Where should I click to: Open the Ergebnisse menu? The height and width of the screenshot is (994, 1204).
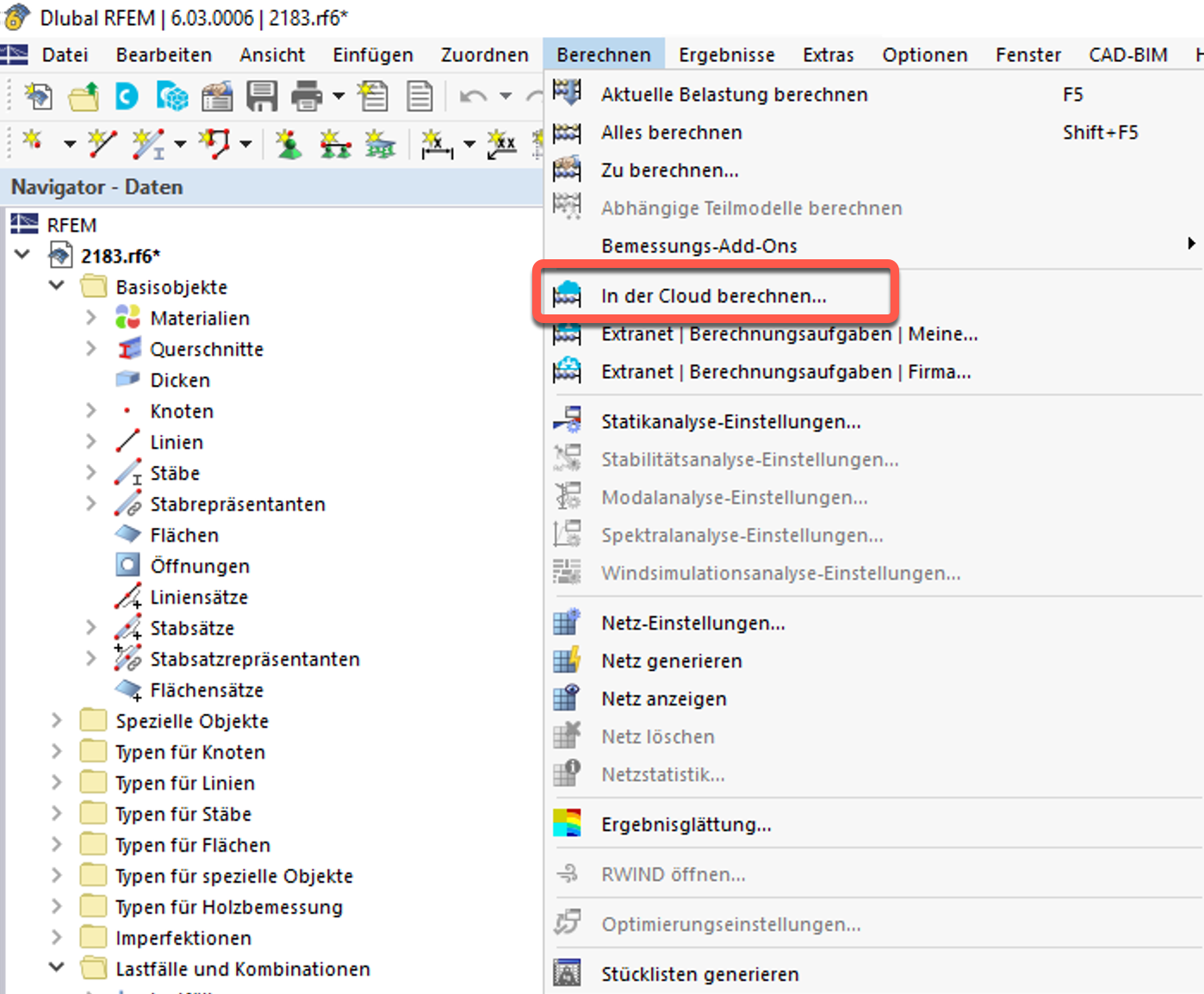pos(727,54)
